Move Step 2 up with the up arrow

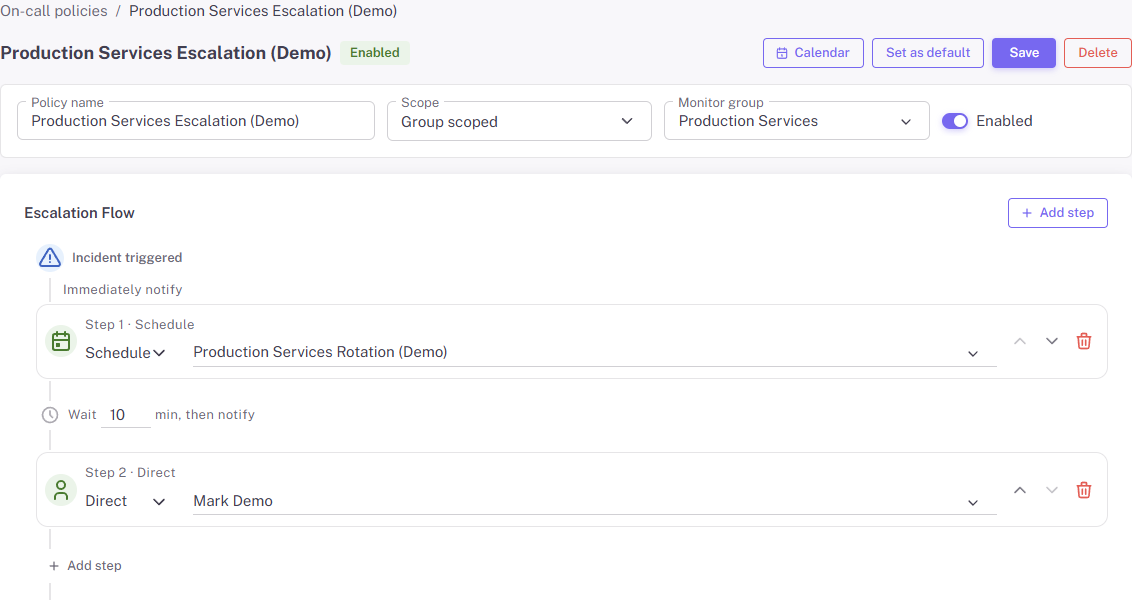point(1019,489)
